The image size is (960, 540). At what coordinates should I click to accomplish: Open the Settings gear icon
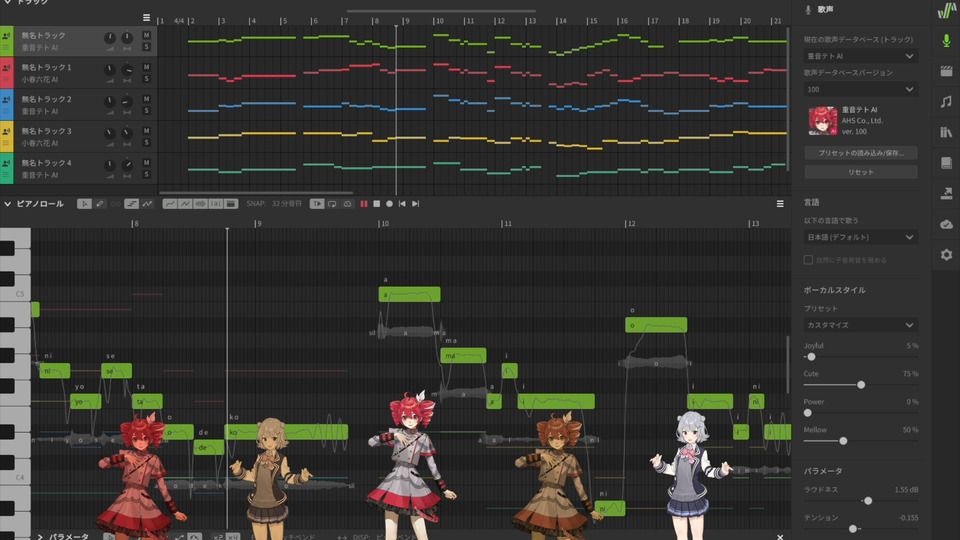click(946, 255)
